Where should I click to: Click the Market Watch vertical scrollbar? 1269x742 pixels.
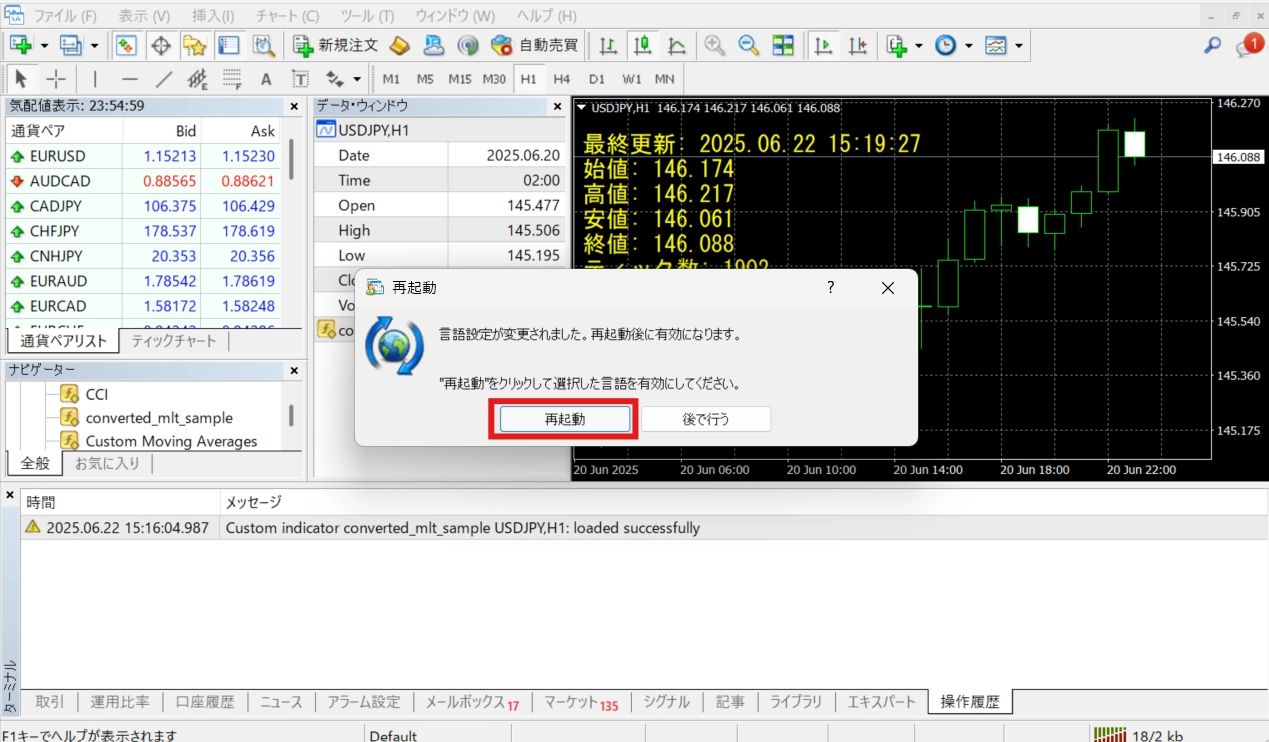(x=291, y=160)
